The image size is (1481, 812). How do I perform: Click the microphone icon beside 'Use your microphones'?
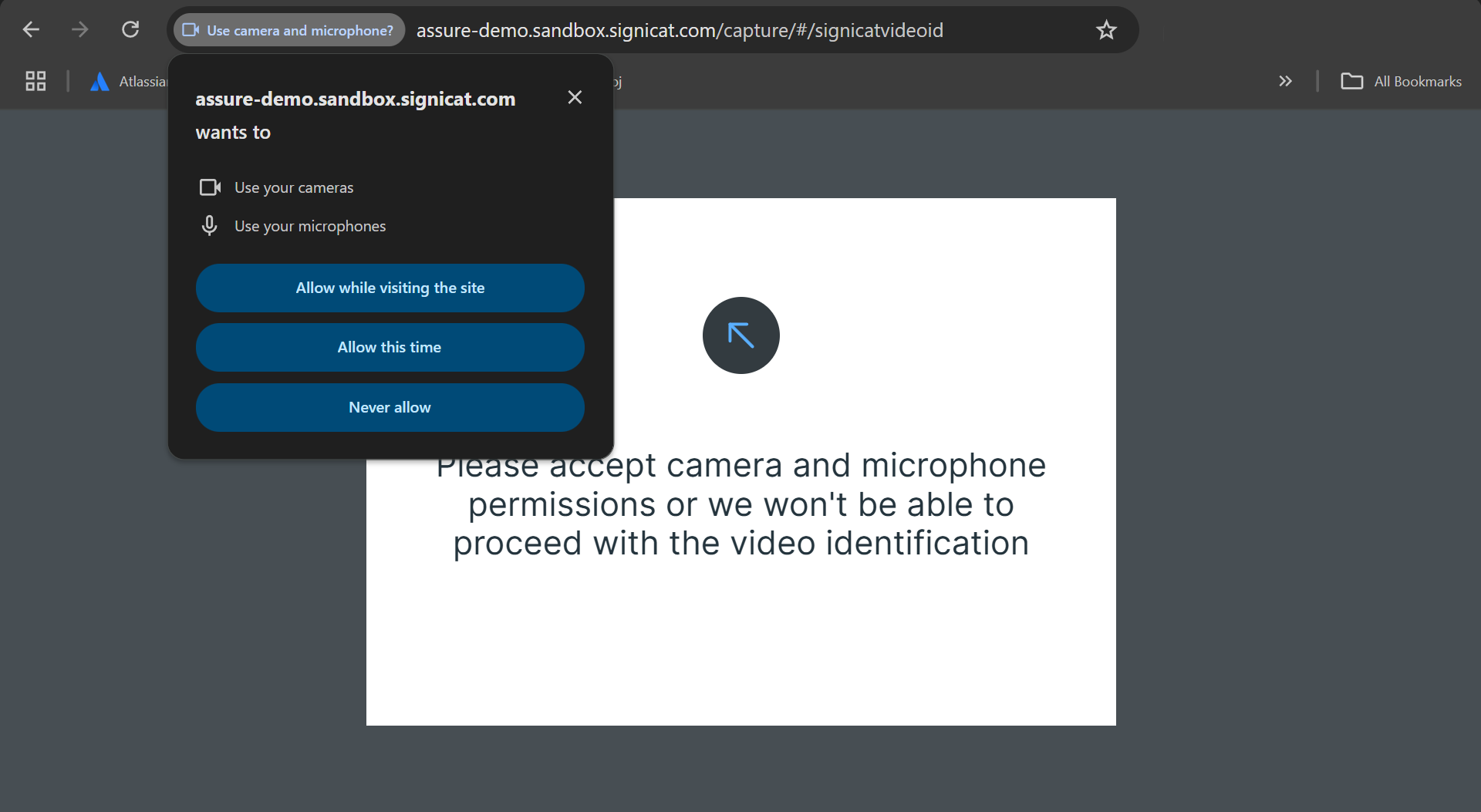[x=209, y=225]
